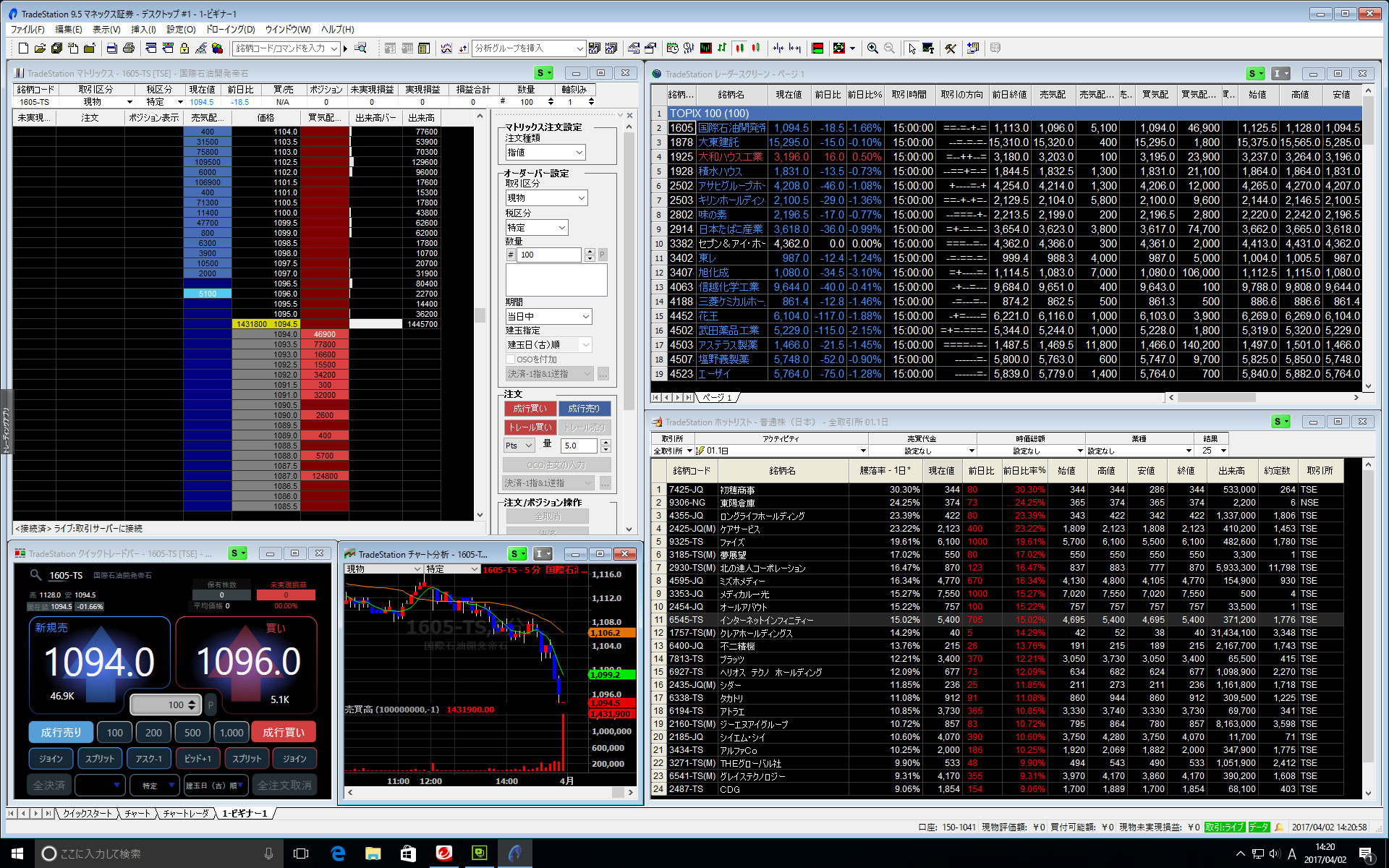Image resolution: width=1389 pixels, height=868 pixels.
Task: Click the open folder toolbar icon
Action: tap(40, 48)
